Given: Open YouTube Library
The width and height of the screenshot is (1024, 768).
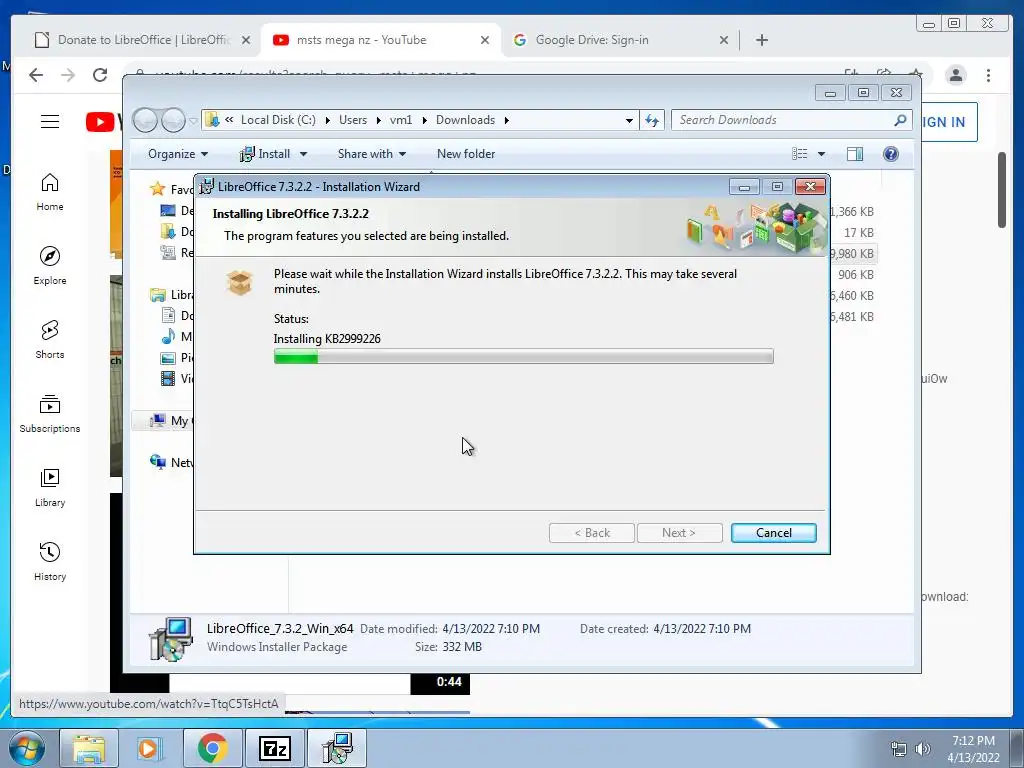Looking at the screenshot, I should pyautogui.click(x=50, y=488).
